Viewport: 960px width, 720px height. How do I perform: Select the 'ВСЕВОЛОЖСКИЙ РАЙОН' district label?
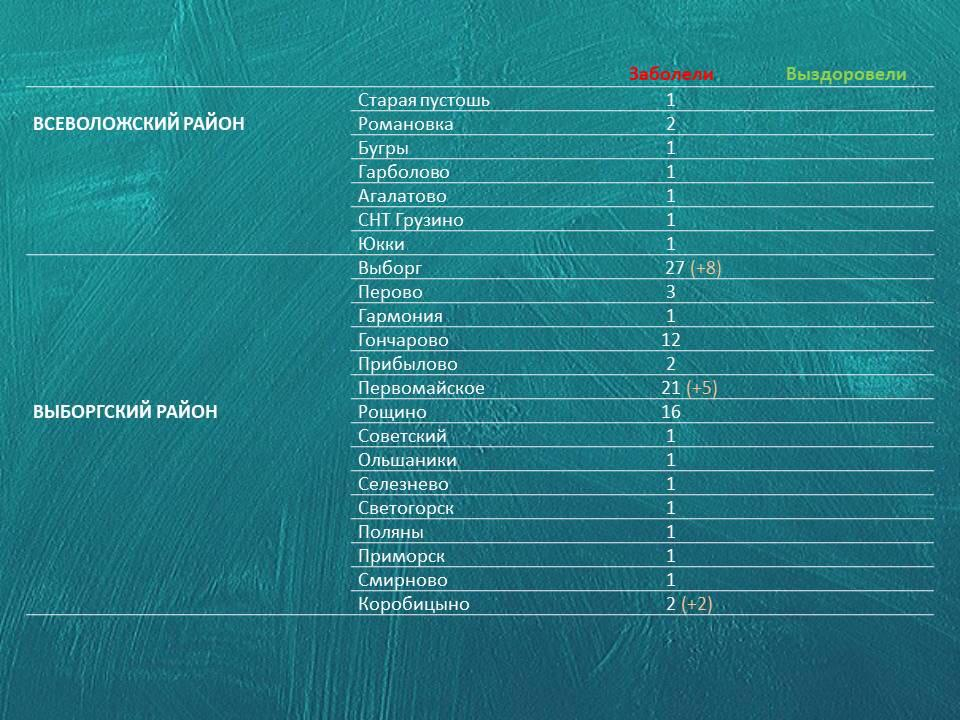138,124
